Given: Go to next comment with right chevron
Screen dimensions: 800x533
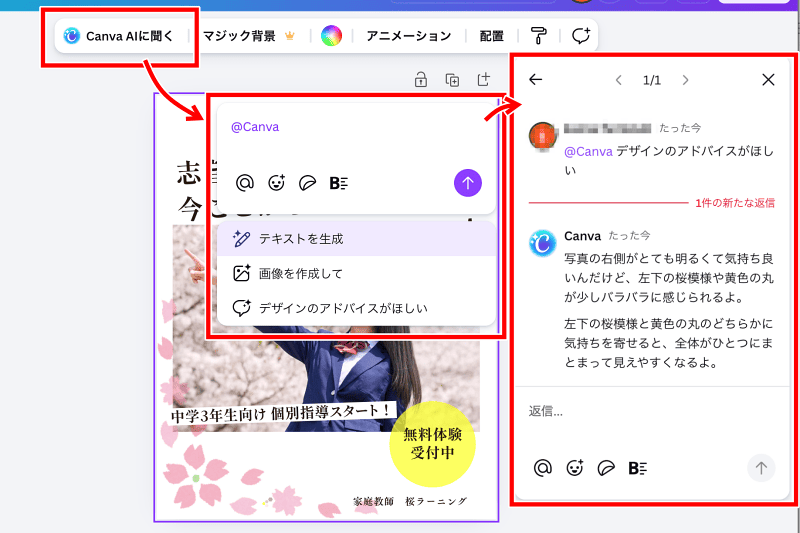Looking at the screenshot, I should click(685, 80).
